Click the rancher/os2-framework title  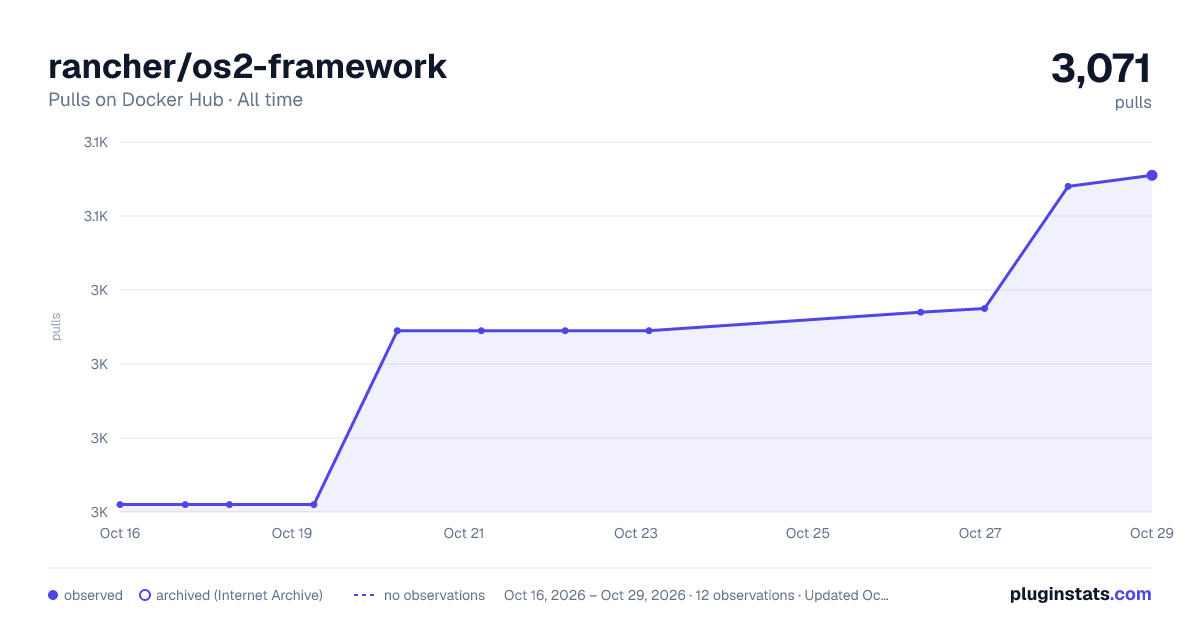248,67
